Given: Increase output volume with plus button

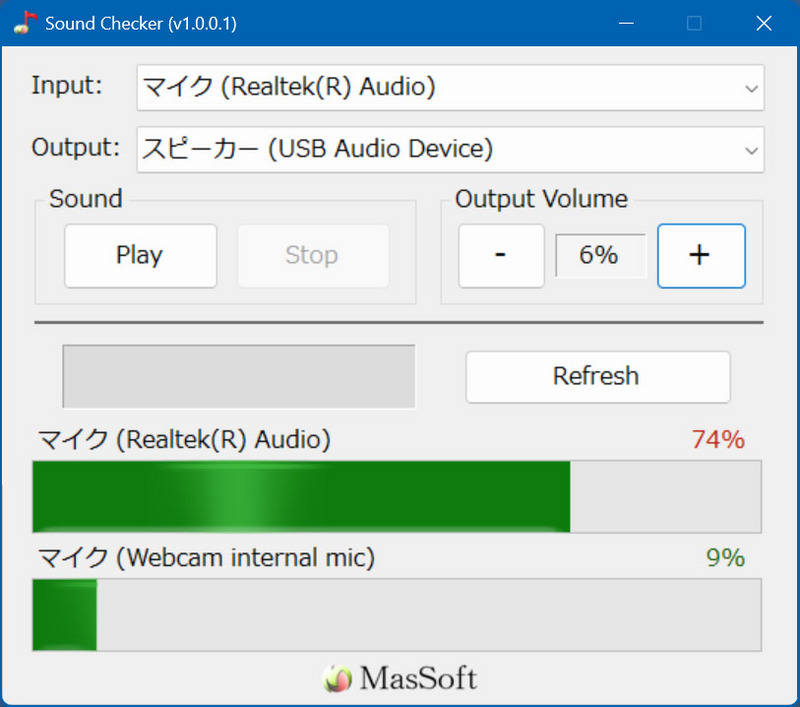Looking at the screenshot, I should click(700, 255).
